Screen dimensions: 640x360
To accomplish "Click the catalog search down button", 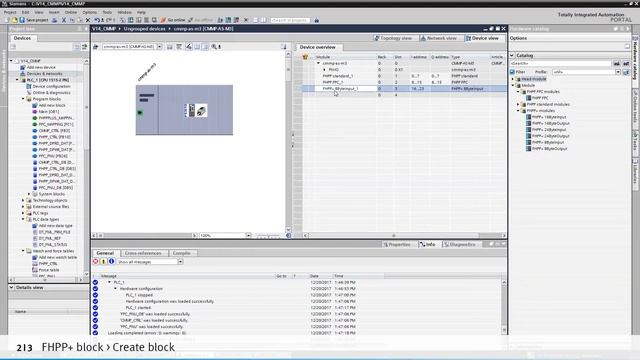I will pyautogui.click(x=617, y=63).
